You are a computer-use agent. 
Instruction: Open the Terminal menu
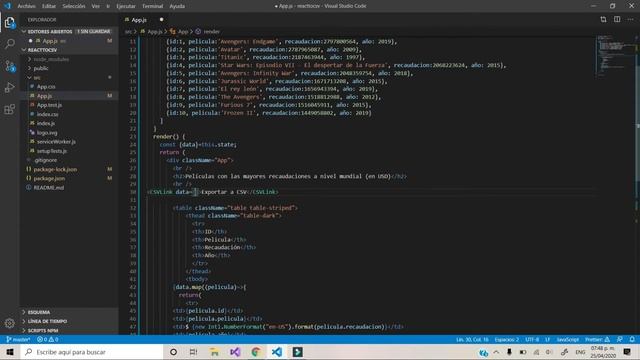click(153, 6)
